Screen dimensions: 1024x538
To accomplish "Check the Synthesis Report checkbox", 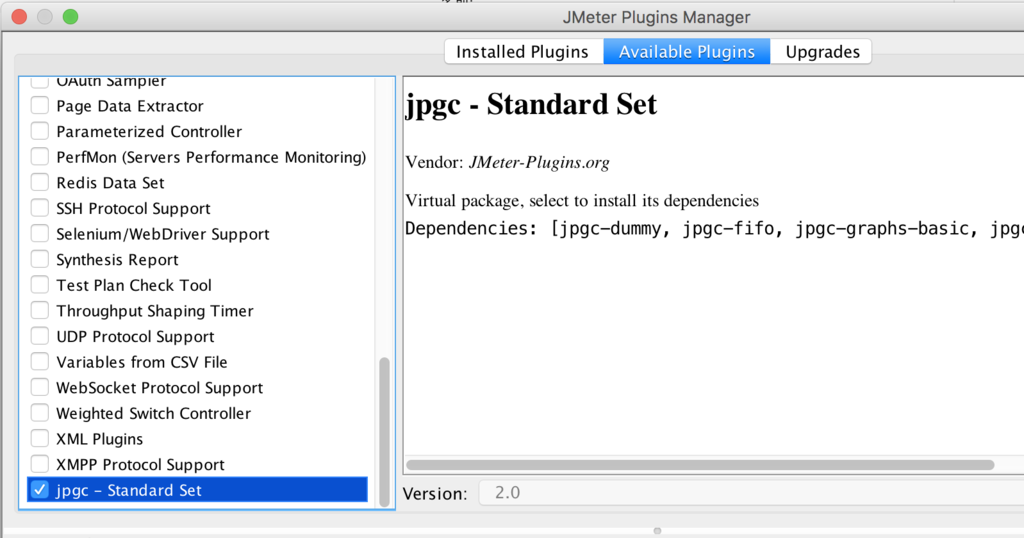I will click(40, 259).
